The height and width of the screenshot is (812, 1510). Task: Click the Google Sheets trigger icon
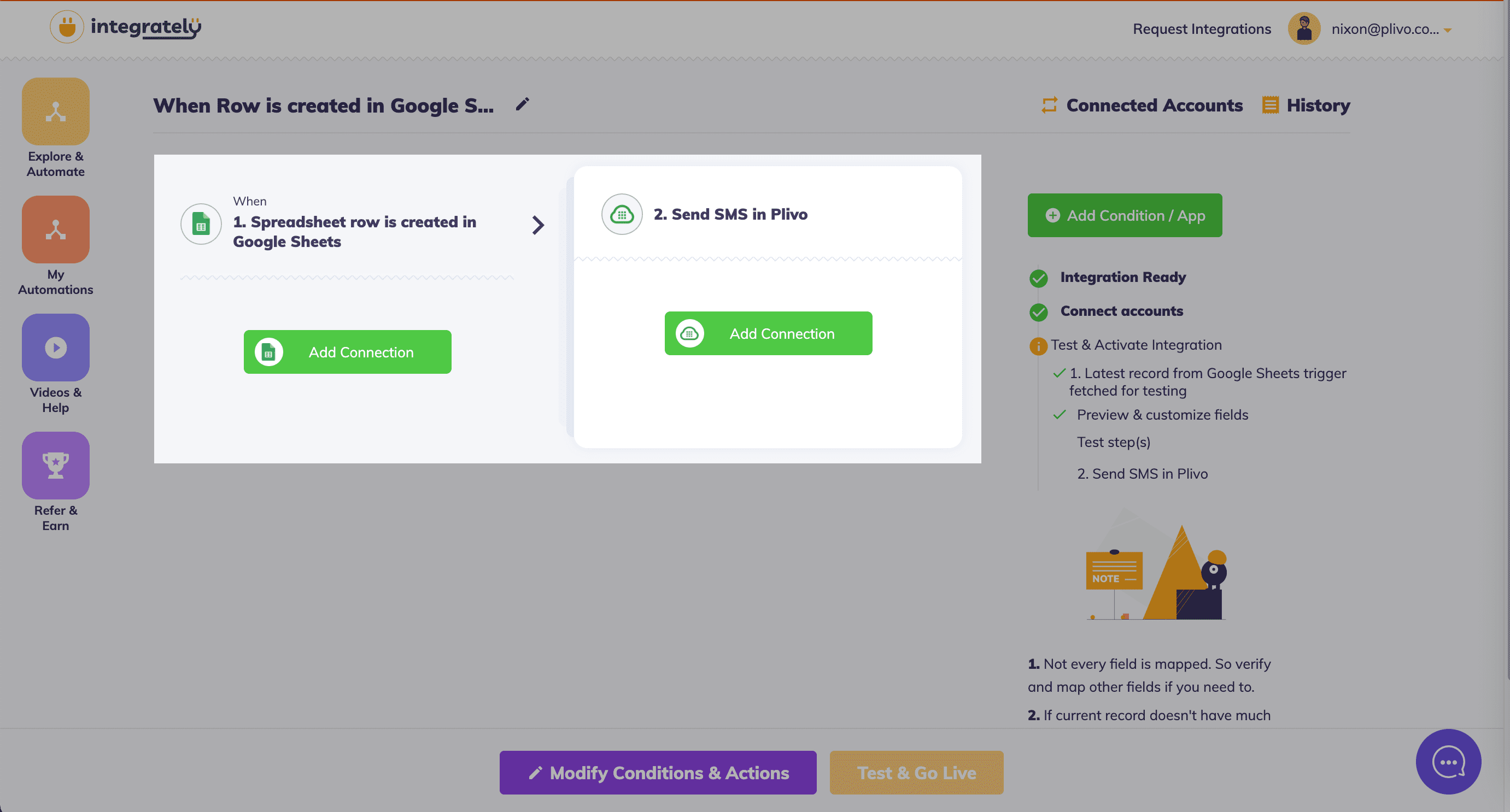[x=201, y=224]
